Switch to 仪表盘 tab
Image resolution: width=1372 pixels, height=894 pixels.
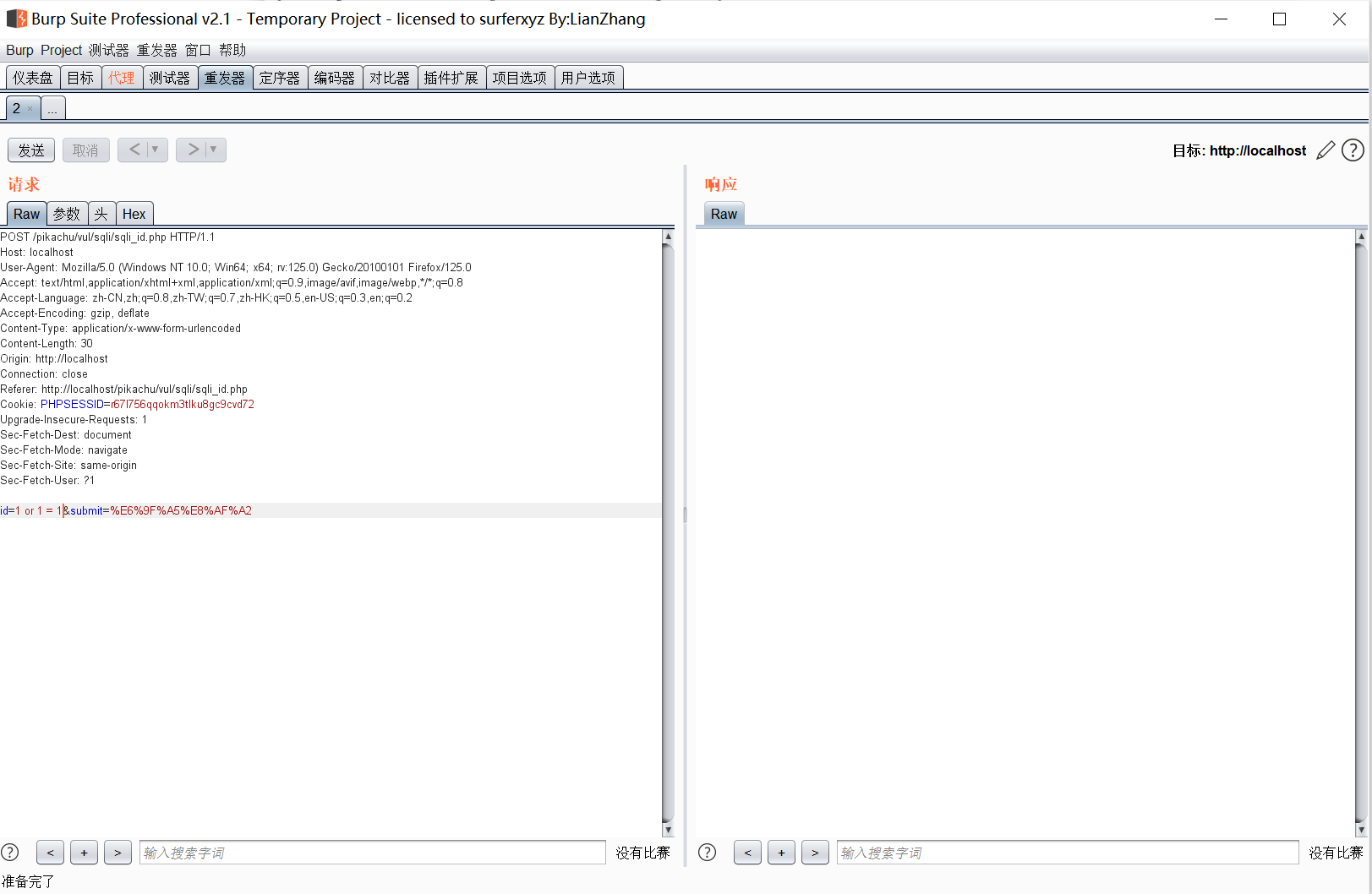(x=33, y=78)
